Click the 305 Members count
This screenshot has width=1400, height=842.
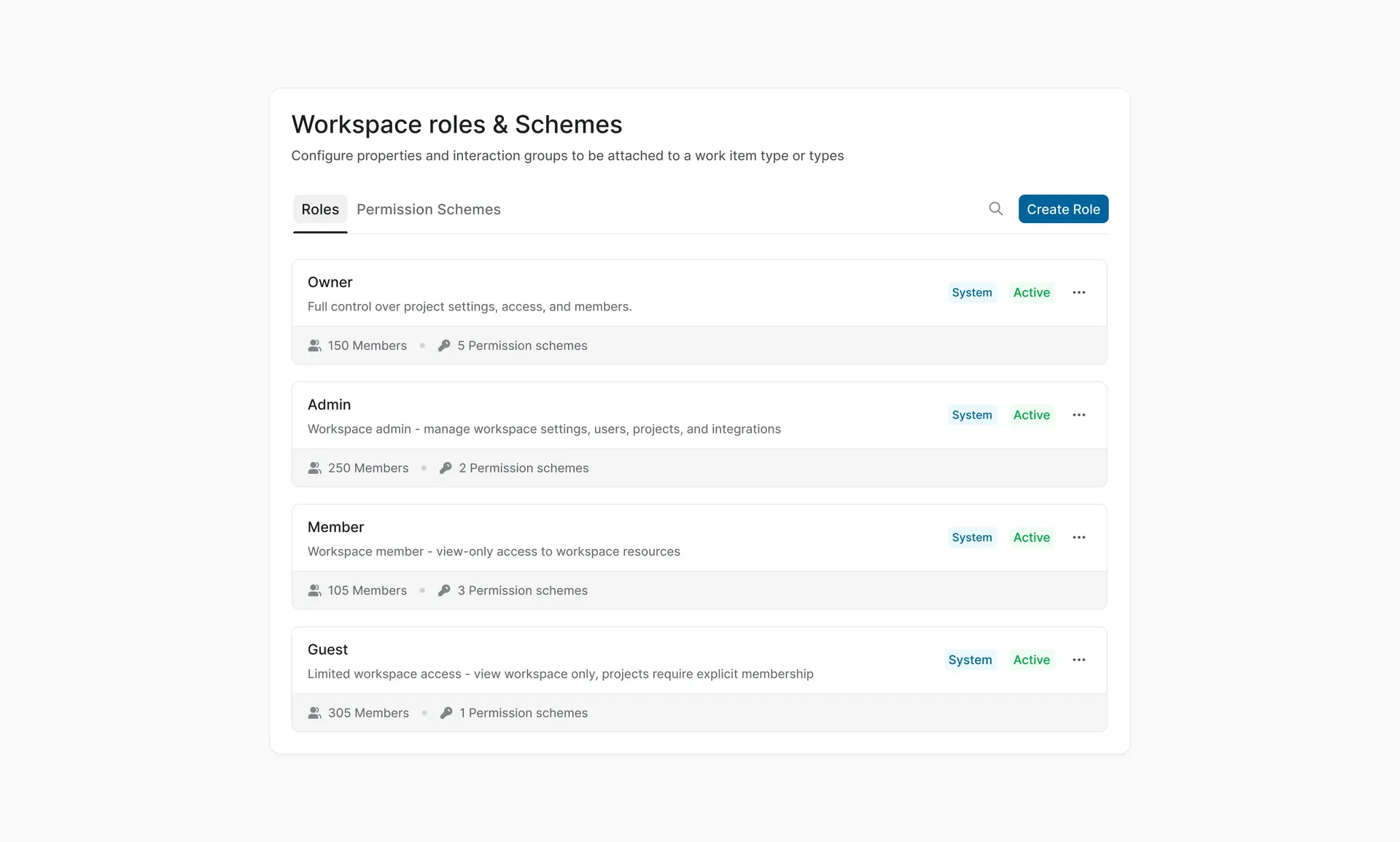[x=368, y=713]
